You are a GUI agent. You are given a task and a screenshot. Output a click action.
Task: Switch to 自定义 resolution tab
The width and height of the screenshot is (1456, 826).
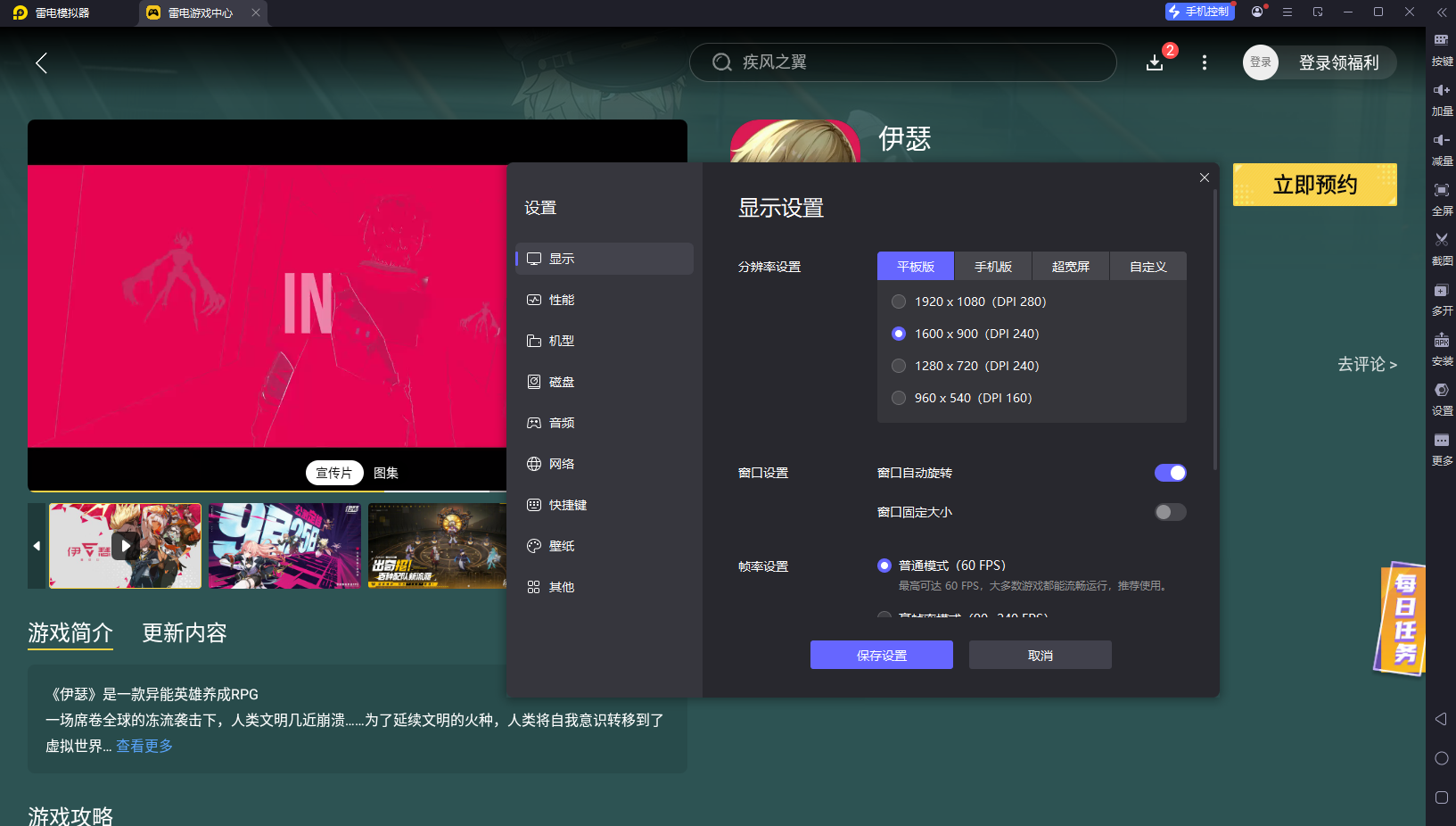(1148, 266)
